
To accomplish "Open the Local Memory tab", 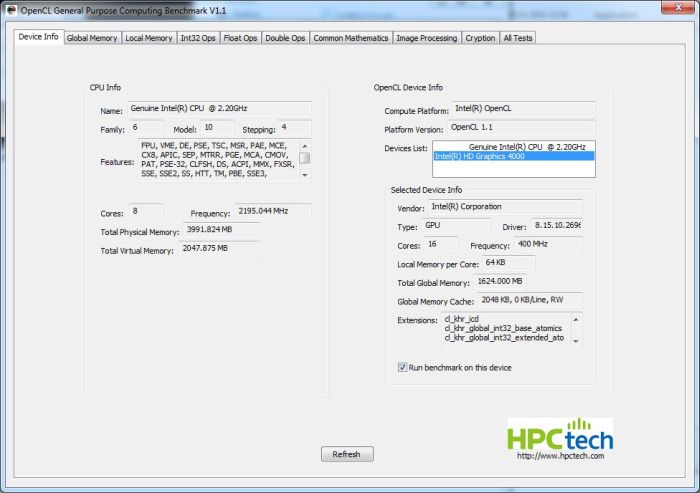I will click(x=149, y=38).
